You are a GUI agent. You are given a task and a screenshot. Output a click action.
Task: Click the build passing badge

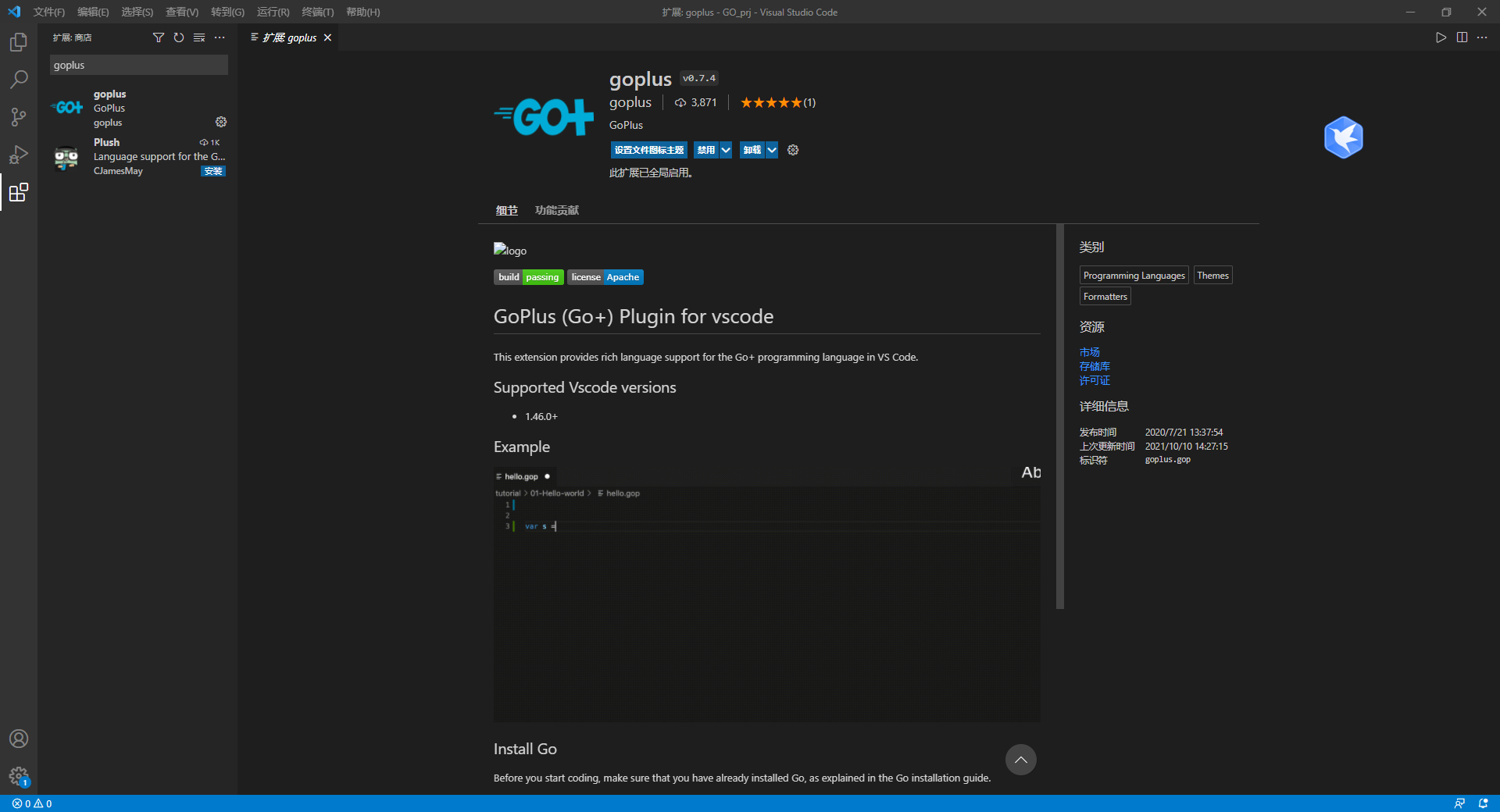pyautogui.click(x=529, y=277)
